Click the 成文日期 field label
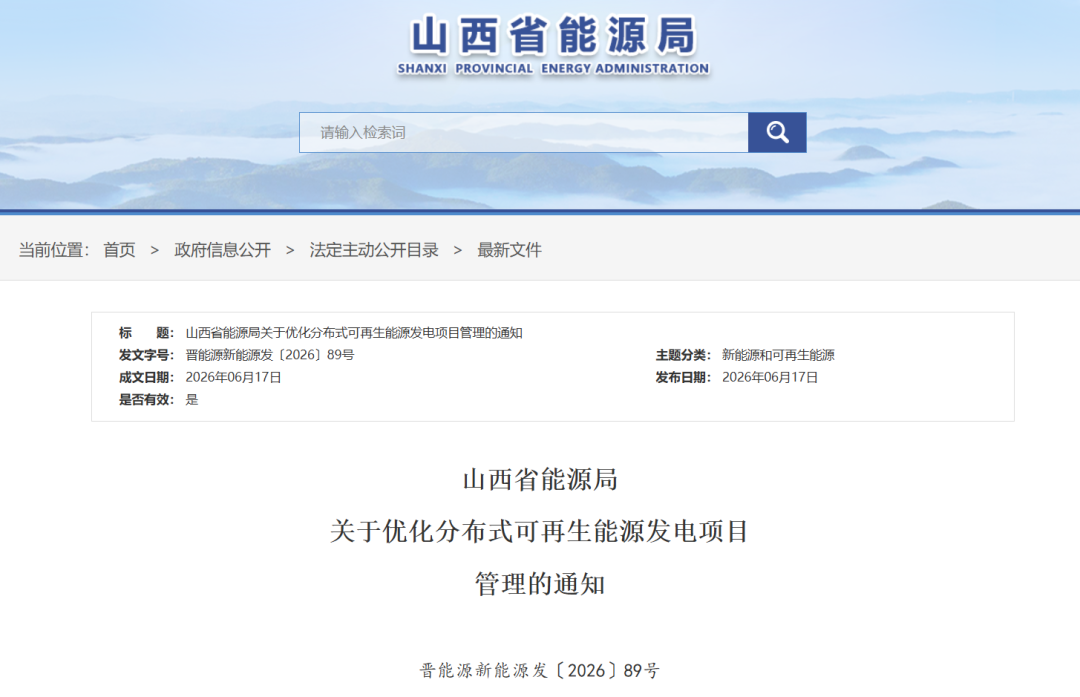Viewport: 1080px width, 697px height. [x=146, y=377]
